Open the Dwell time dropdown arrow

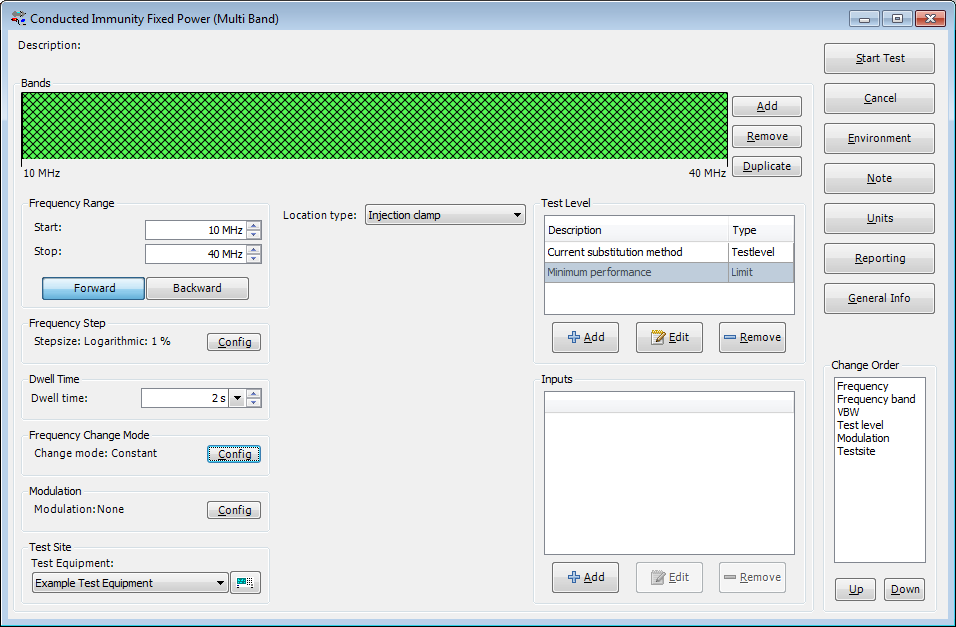[238, 398]
